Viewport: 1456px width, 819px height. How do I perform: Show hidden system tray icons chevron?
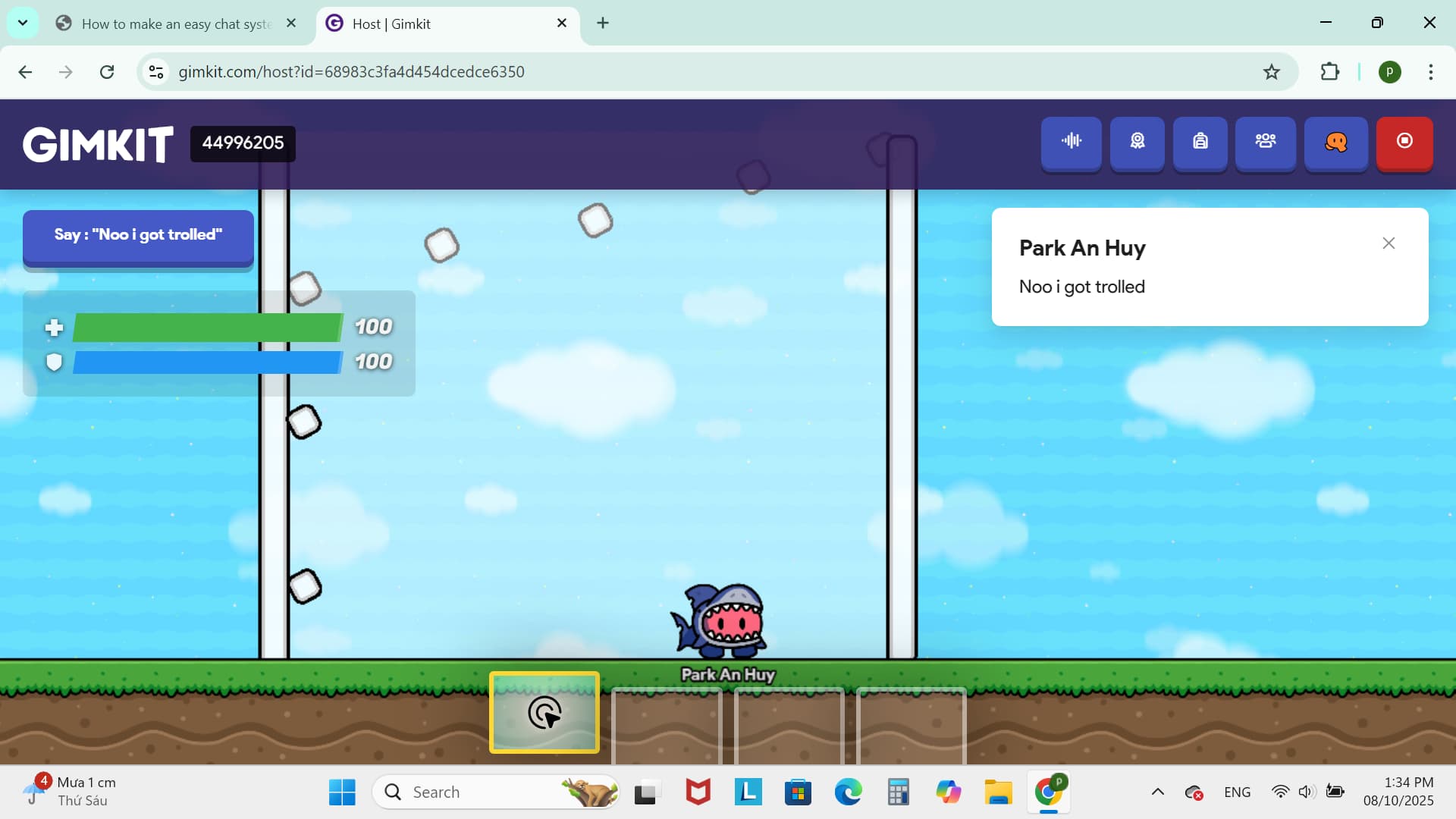click(1157, 792)
